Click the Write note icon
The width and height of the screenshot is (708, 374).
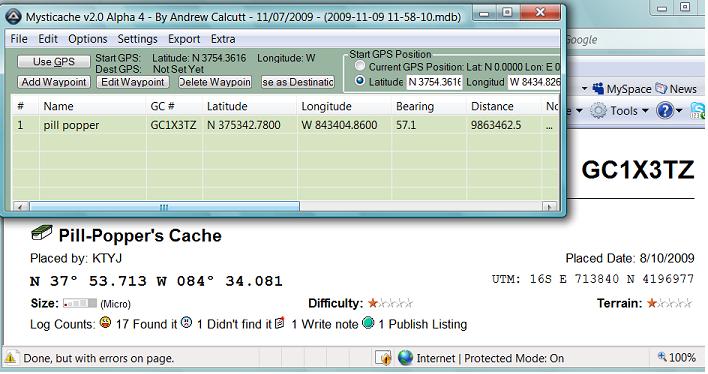tap(280, 323)
